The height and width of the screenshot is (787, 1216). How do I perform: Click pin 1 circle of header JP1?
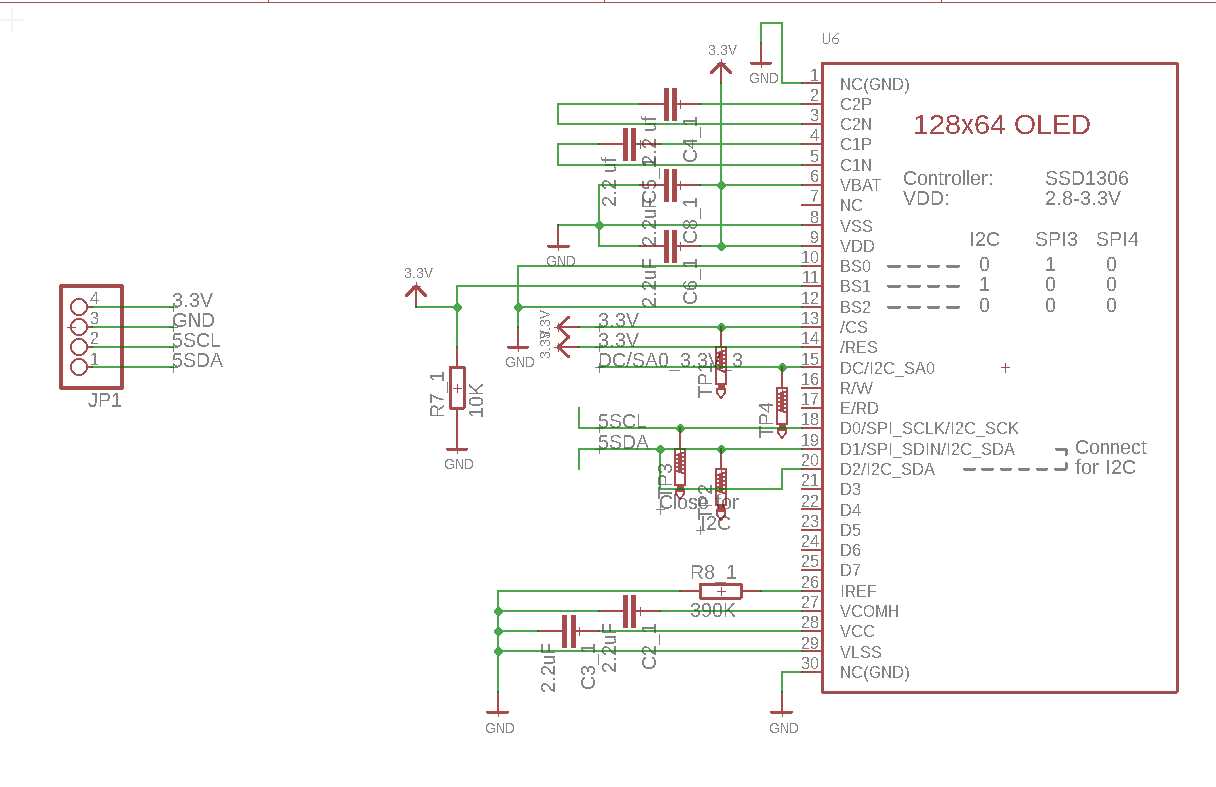click(79, 366)
